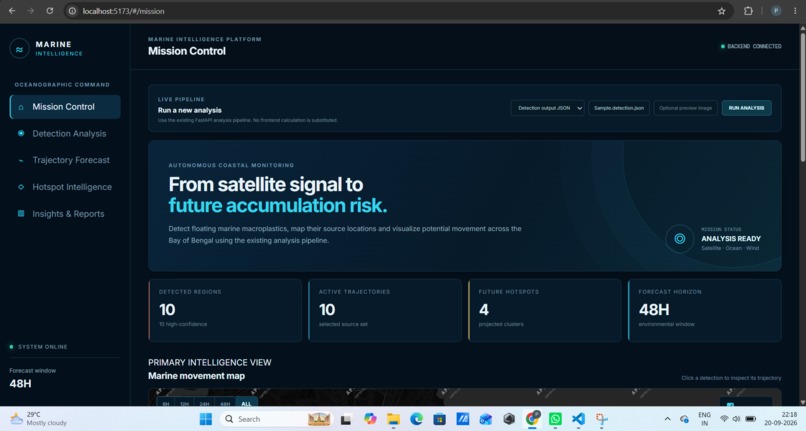Click the 'Marine movement map' heading
The width and height of the screenshot is (806, 431).
[196, 376]
